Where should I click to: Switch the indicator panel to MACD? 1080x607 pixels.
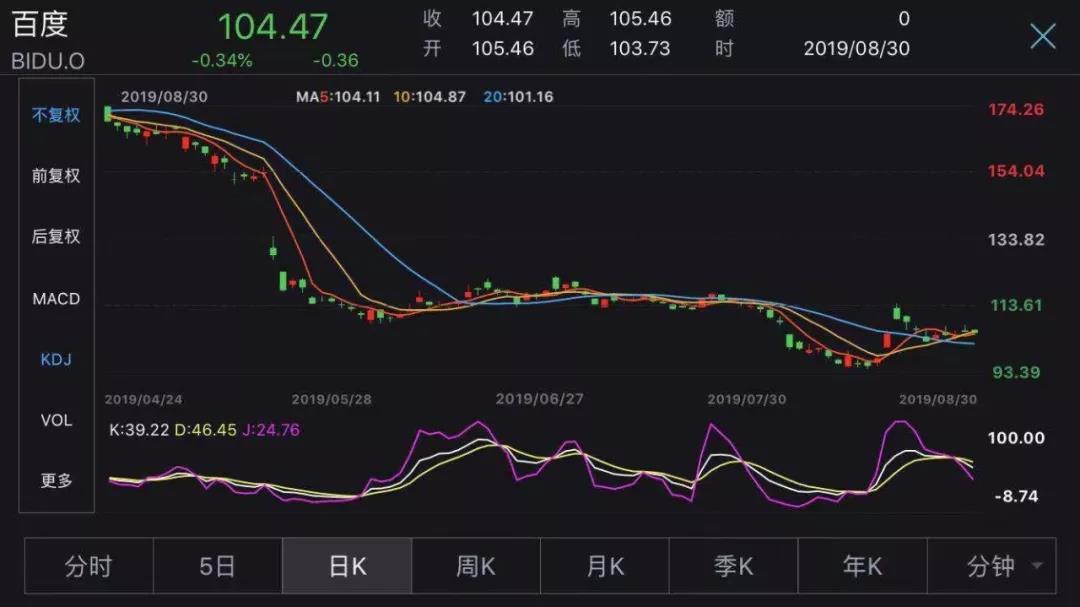pyautogui.click(x=56, y=298)
